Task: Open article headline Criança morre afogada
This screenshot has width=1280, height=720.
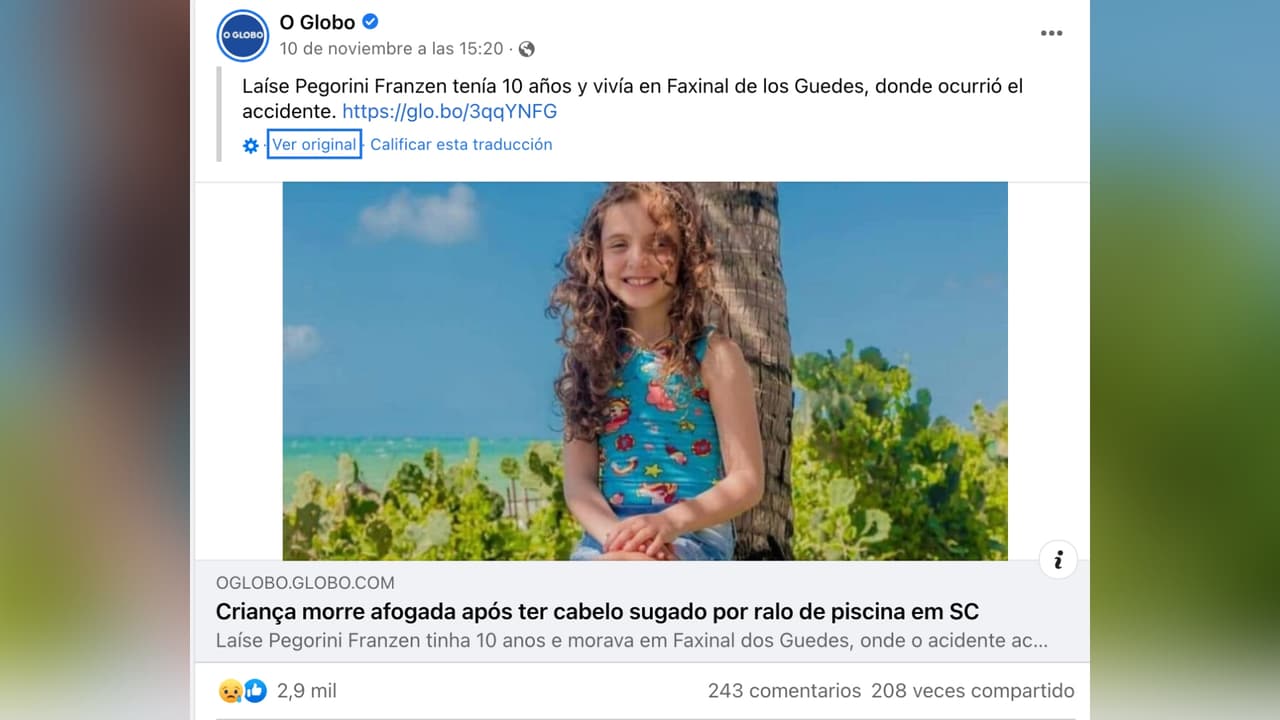Action: pos(597,611)
